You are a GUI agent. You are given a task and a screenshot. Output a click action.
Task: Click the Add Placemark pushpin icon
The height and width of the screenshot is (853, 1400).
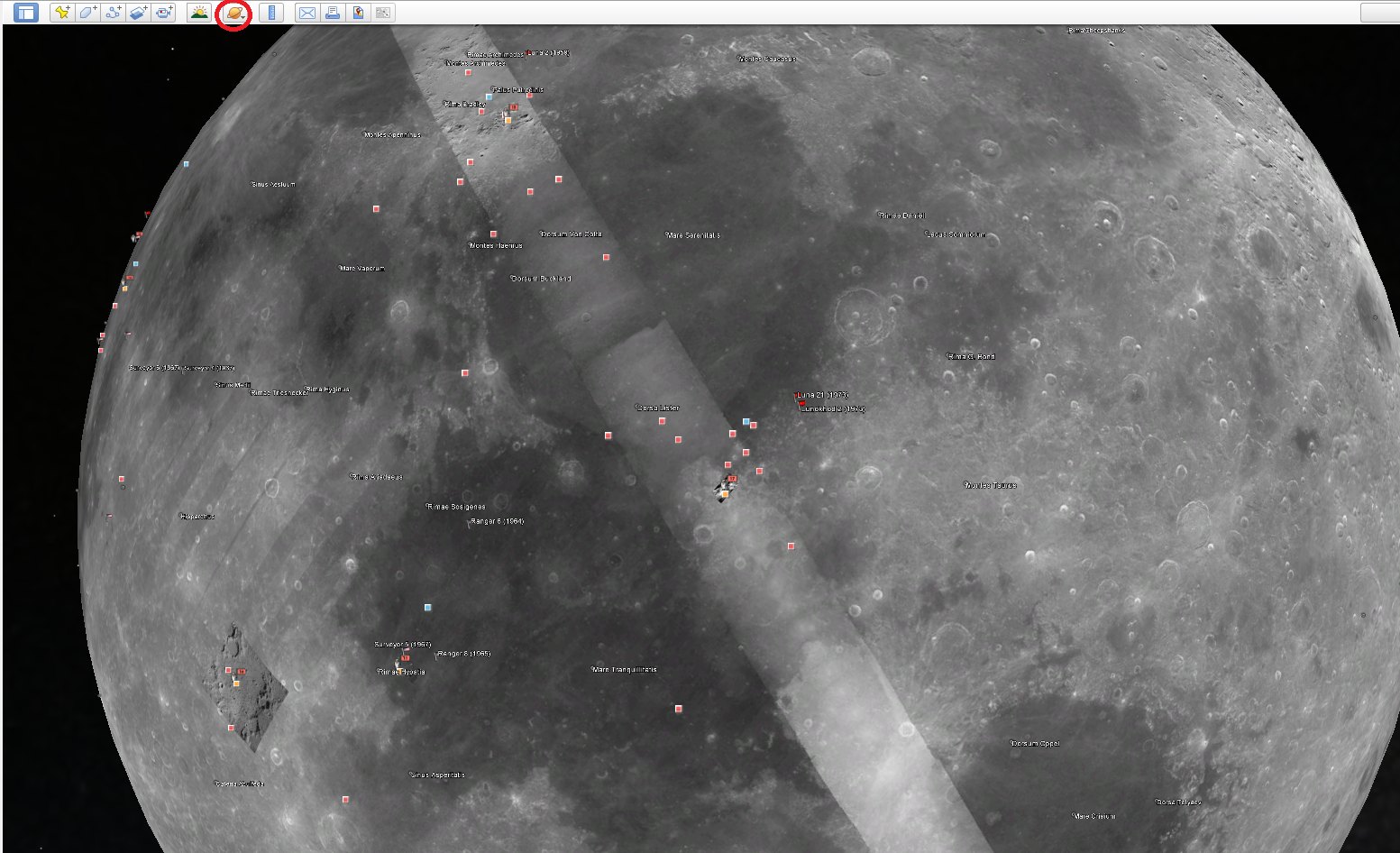(x=61, y=13)
